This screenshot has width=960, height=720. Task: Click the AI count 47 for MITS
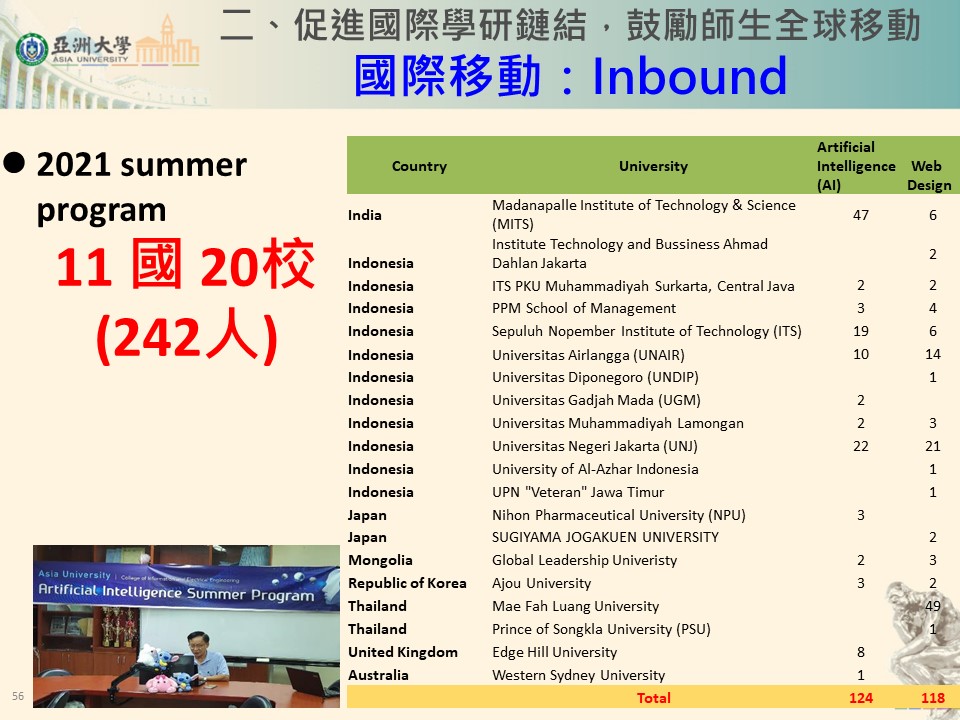click(x=861, y=215)
